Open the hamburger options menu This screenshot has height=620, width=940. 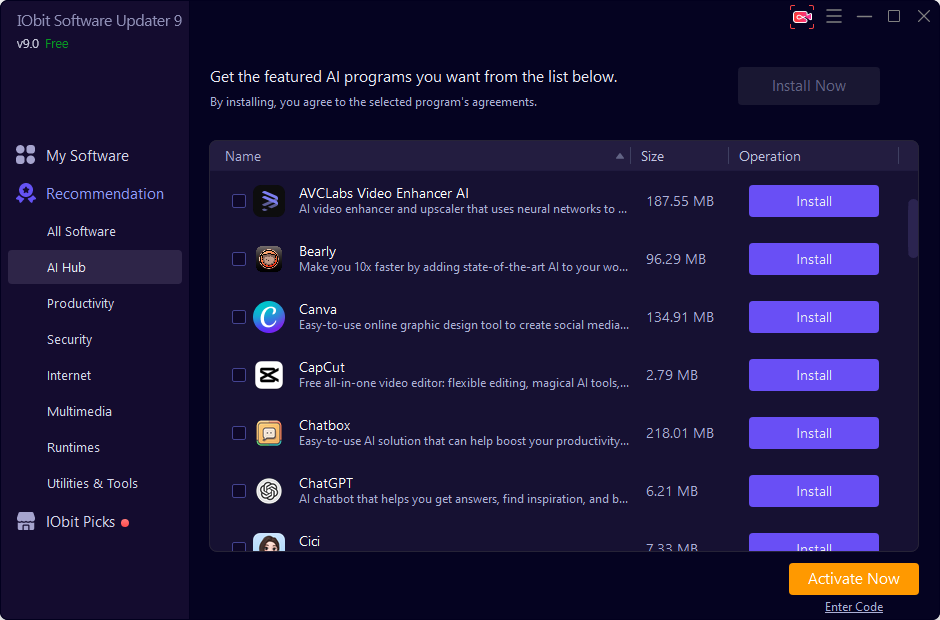click(x=834, y=16)
